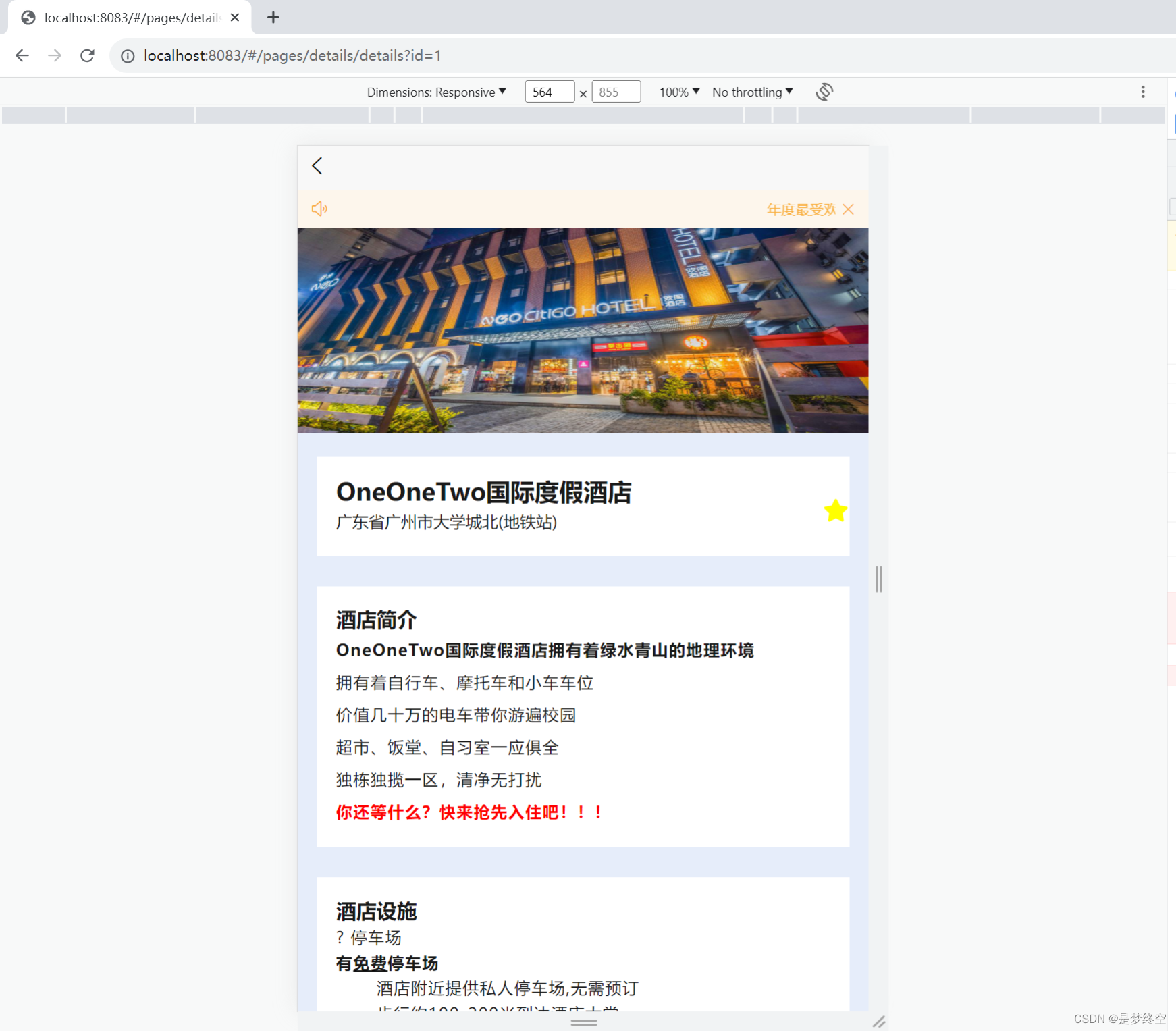Click the corner resize handle

pyautogui.click(x=879, y=1022)
